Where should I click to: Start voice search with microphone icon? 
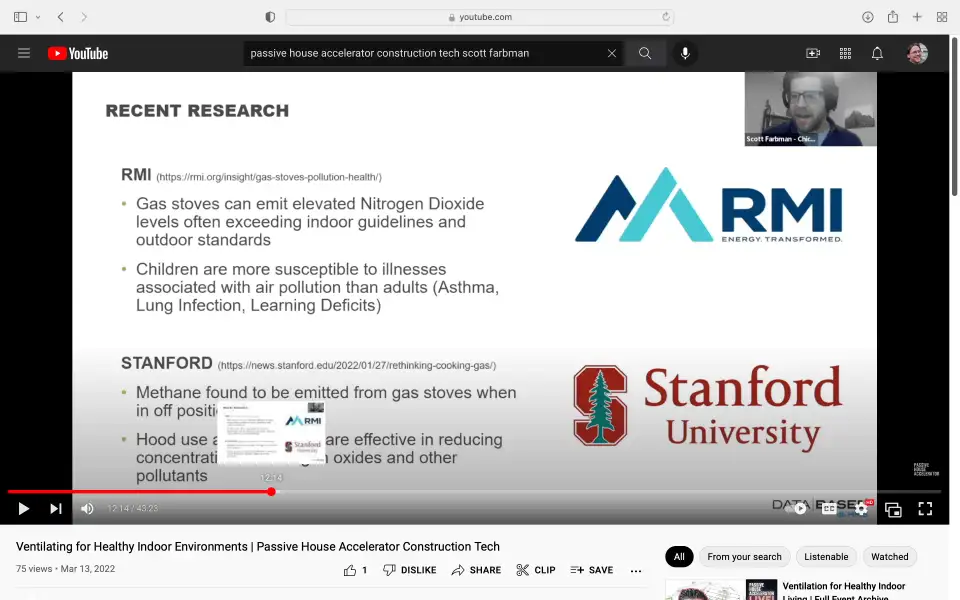(x=685, y=53)
